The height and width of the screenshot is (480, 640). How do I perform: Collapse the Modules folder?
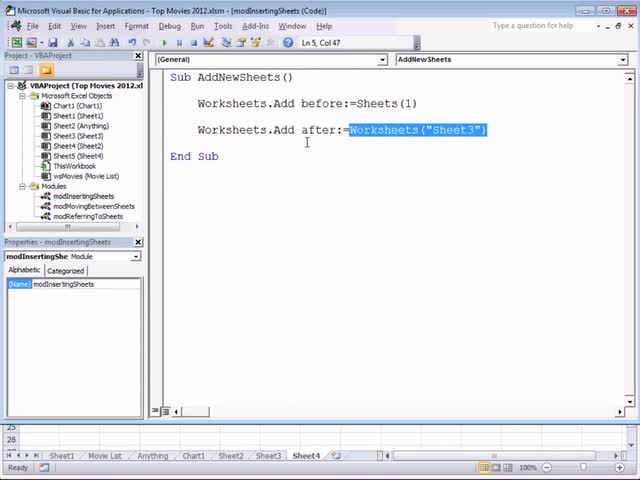[x=22, y=186]
